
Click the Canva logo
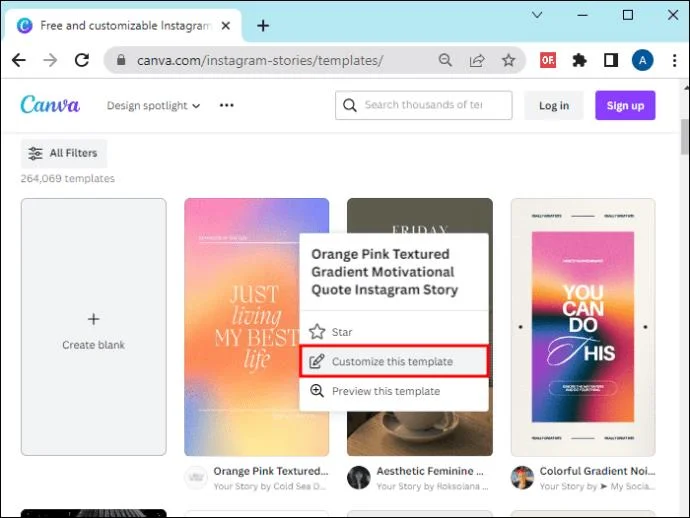50,105
